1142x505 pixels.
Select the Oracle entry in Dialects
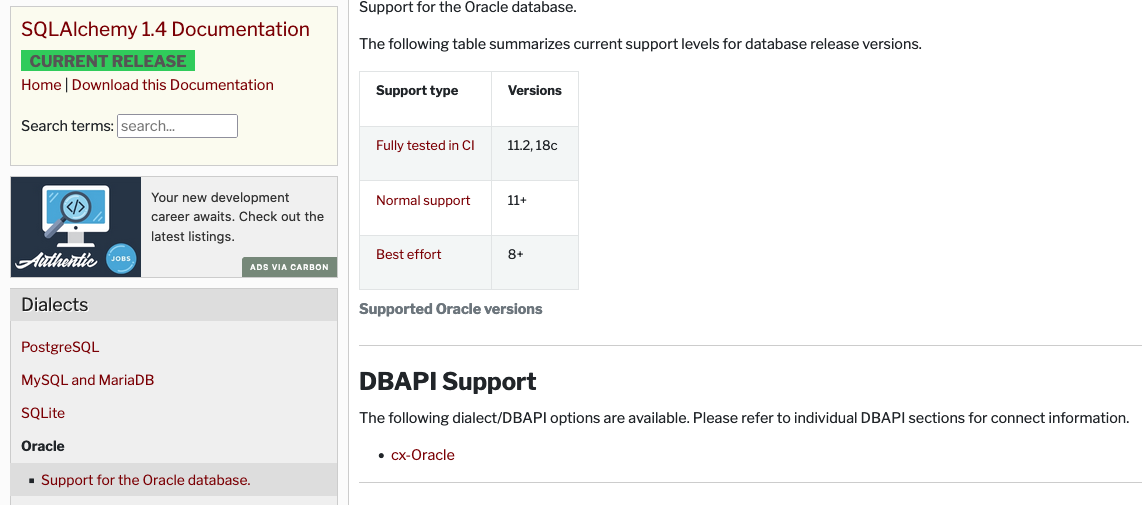(43, 445)
